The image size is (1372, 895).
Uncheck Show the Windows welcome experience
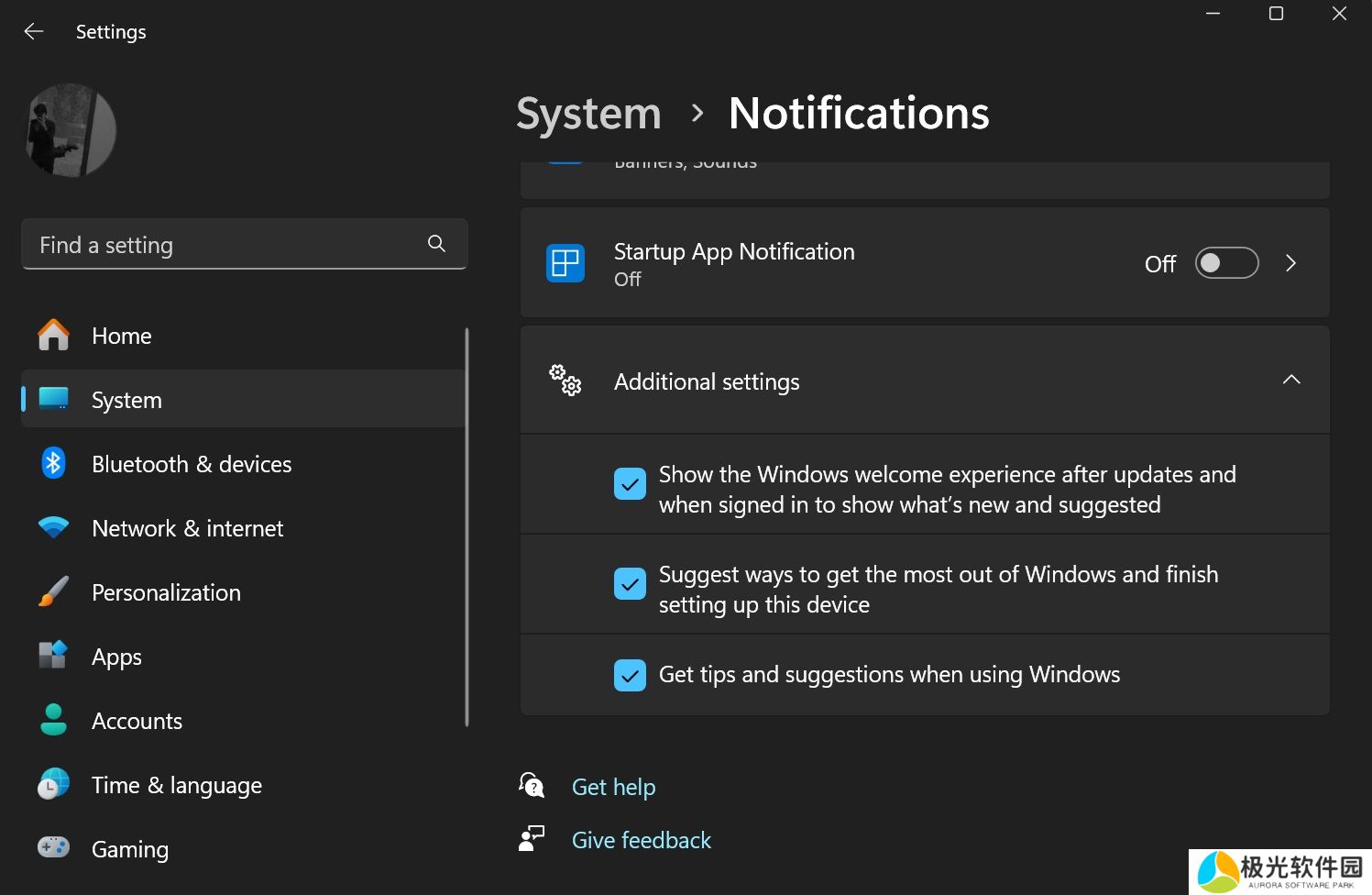630,484
